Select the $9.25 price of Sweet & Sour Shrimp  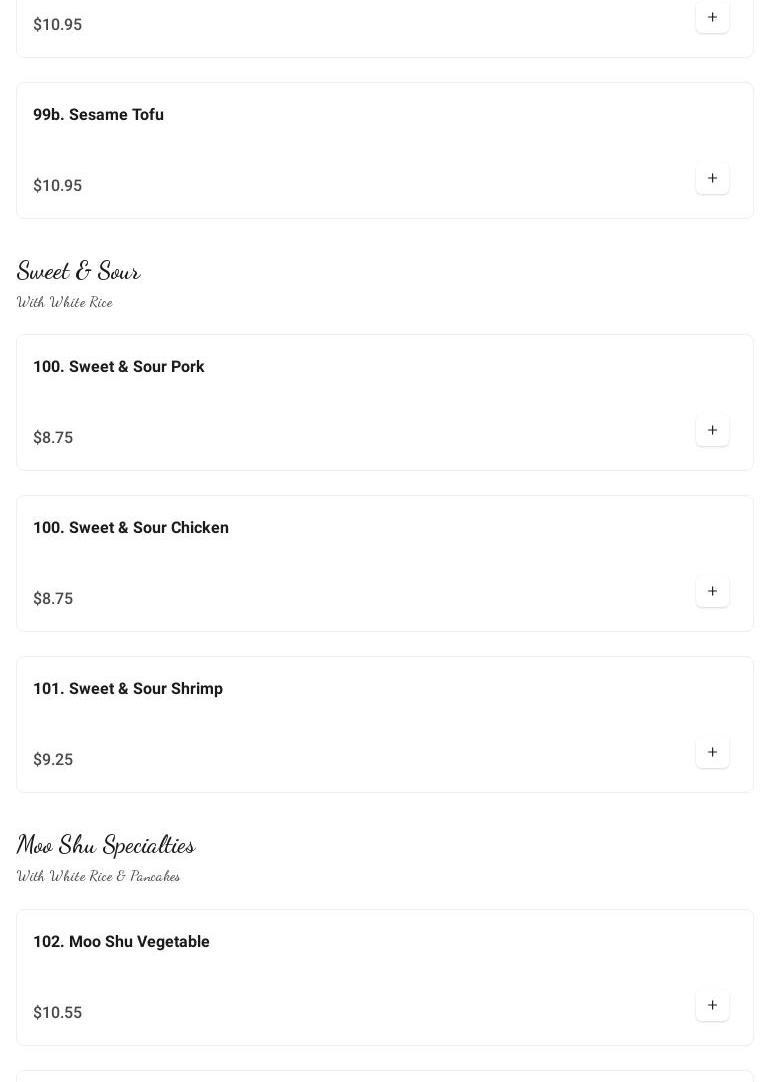53,760
